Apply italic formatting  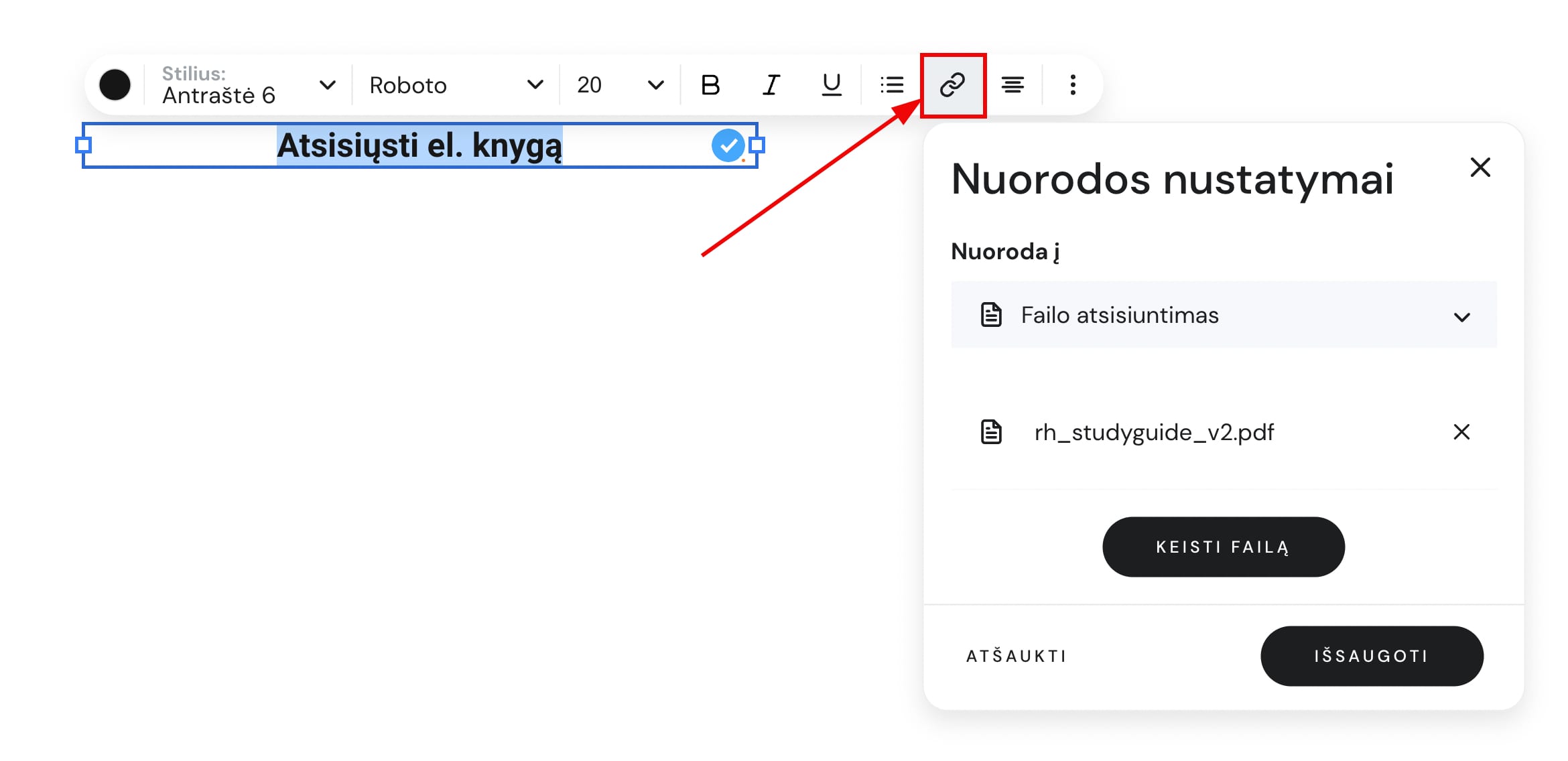[771, 85]
